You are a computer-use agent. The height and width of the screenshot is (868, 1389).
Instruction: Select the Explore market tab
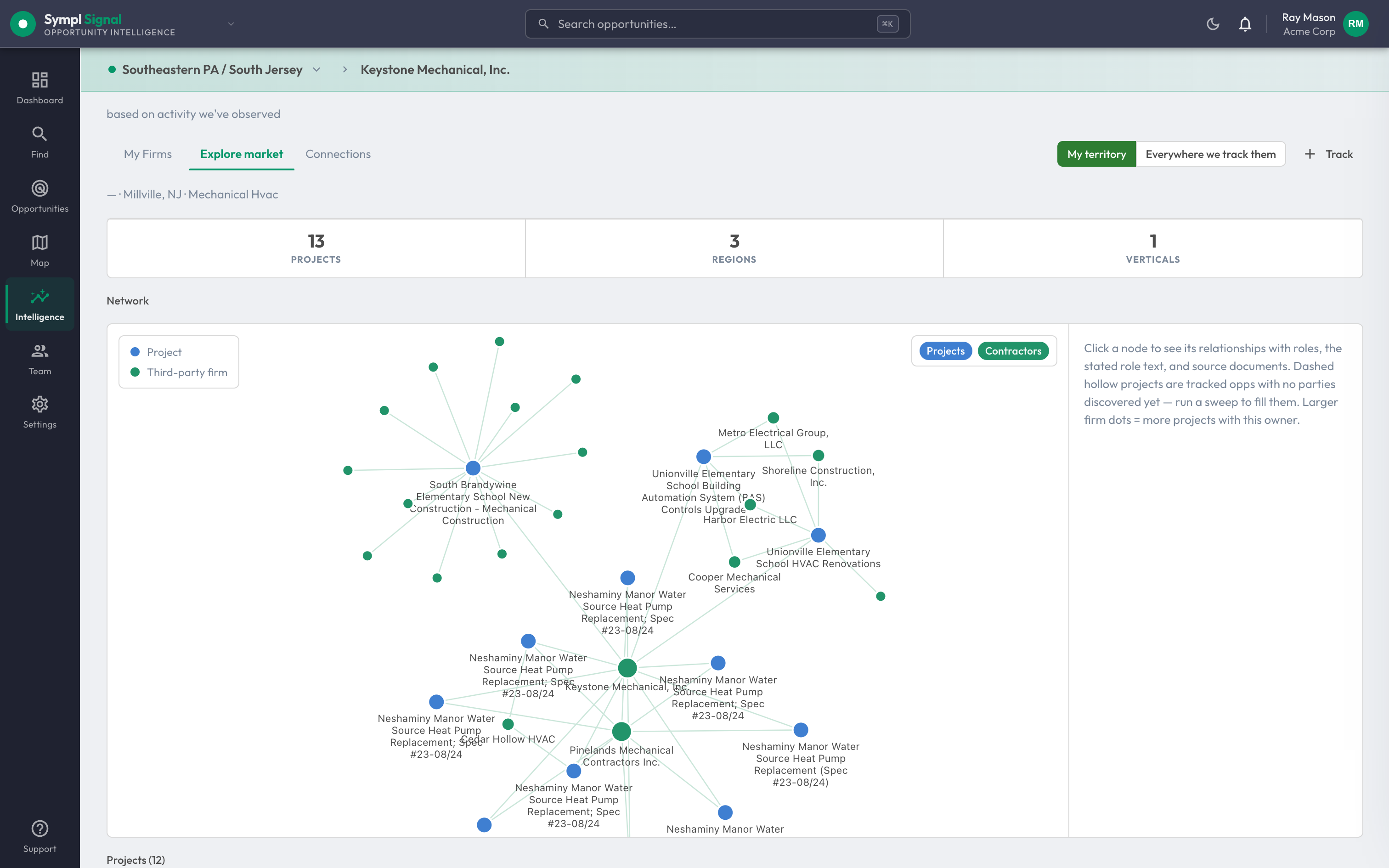(242, 154)
